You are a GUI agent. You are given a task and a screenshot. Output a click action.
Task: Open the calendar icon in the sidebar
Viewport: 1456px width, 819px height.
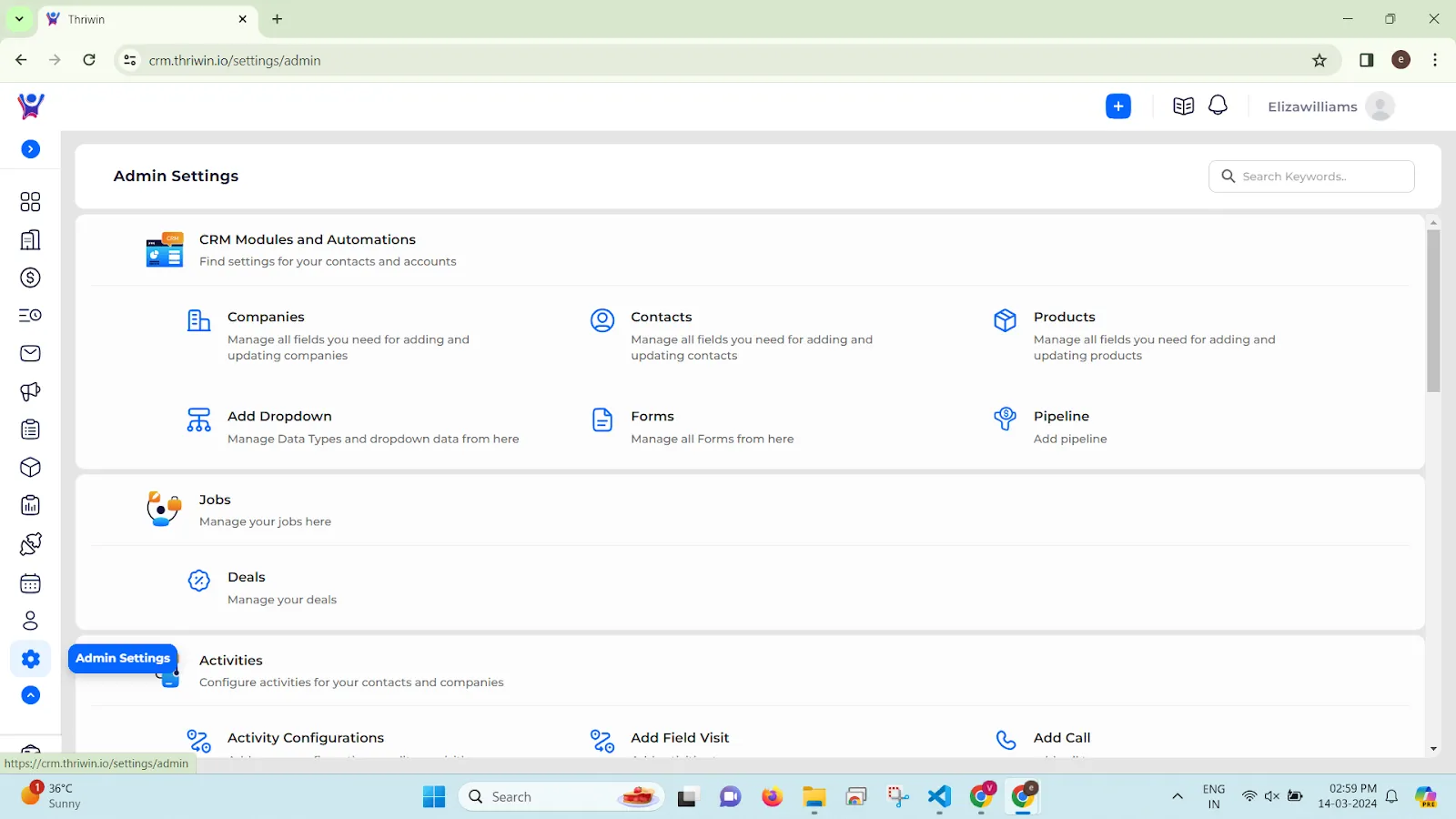click(30, 583)
